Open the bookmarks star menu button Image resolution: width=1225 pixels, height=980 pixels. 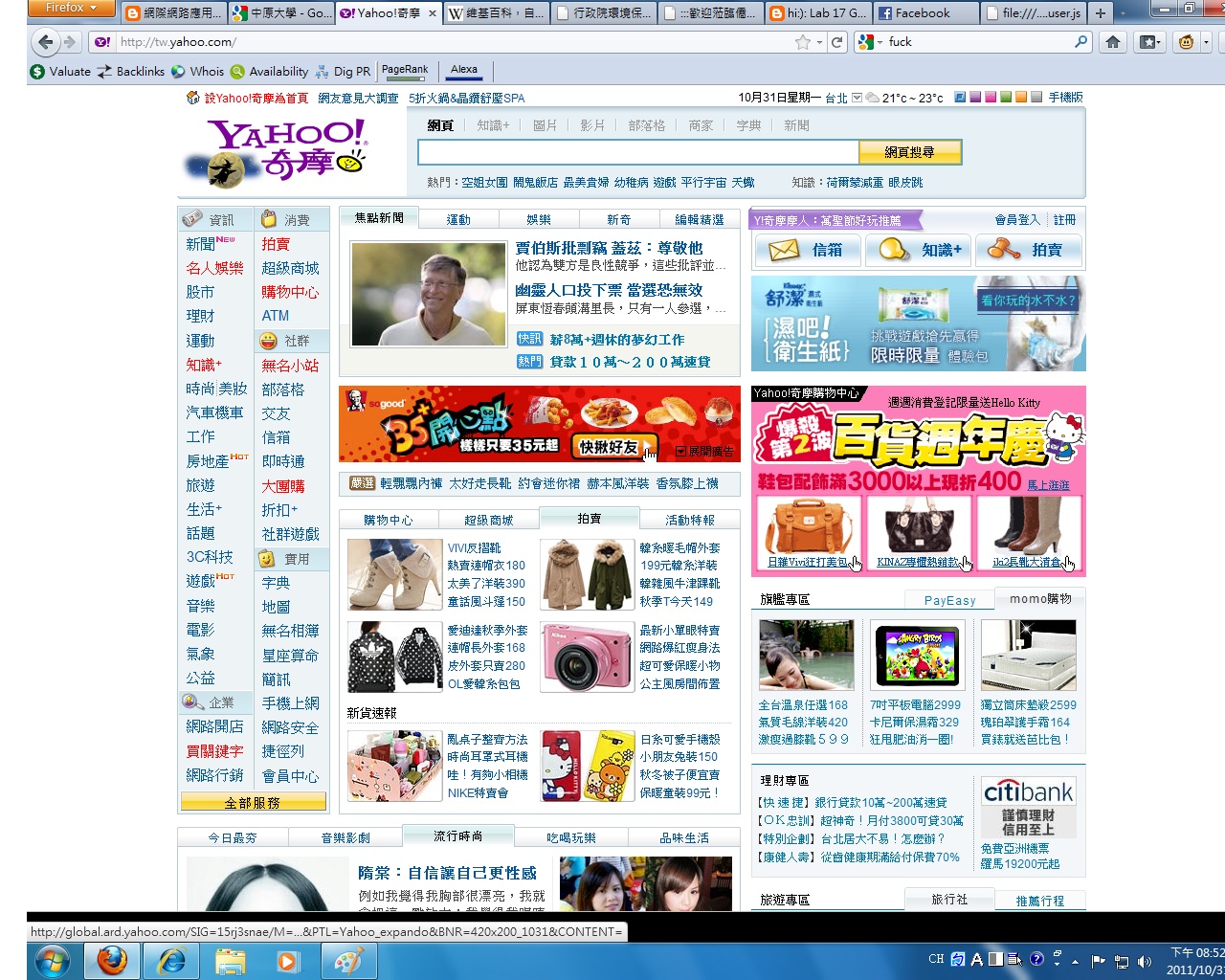coord(1149,42)
